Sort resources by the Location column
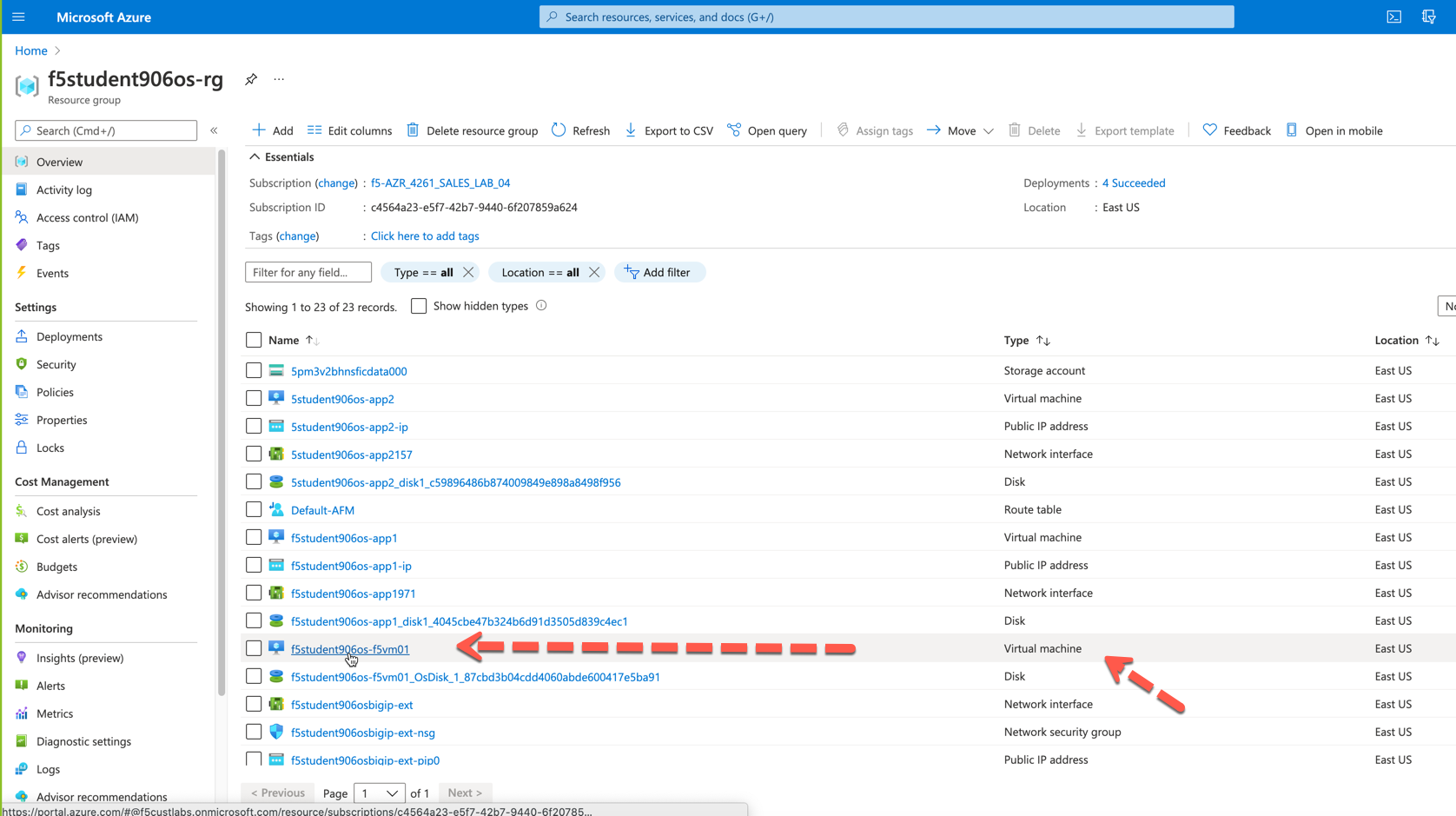 [1407, 341]
